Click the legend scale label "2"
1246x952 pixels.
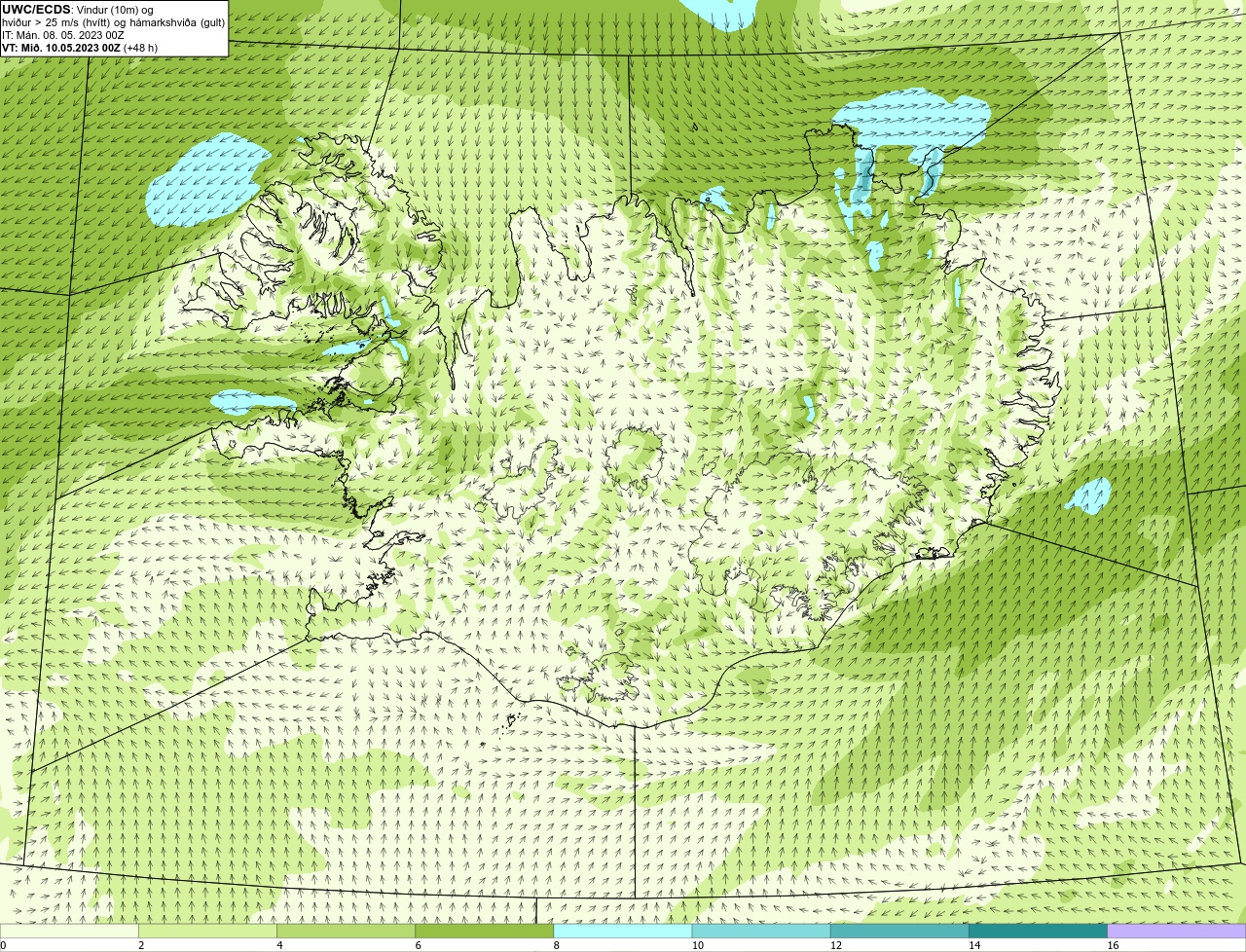(x=141, y=945)
